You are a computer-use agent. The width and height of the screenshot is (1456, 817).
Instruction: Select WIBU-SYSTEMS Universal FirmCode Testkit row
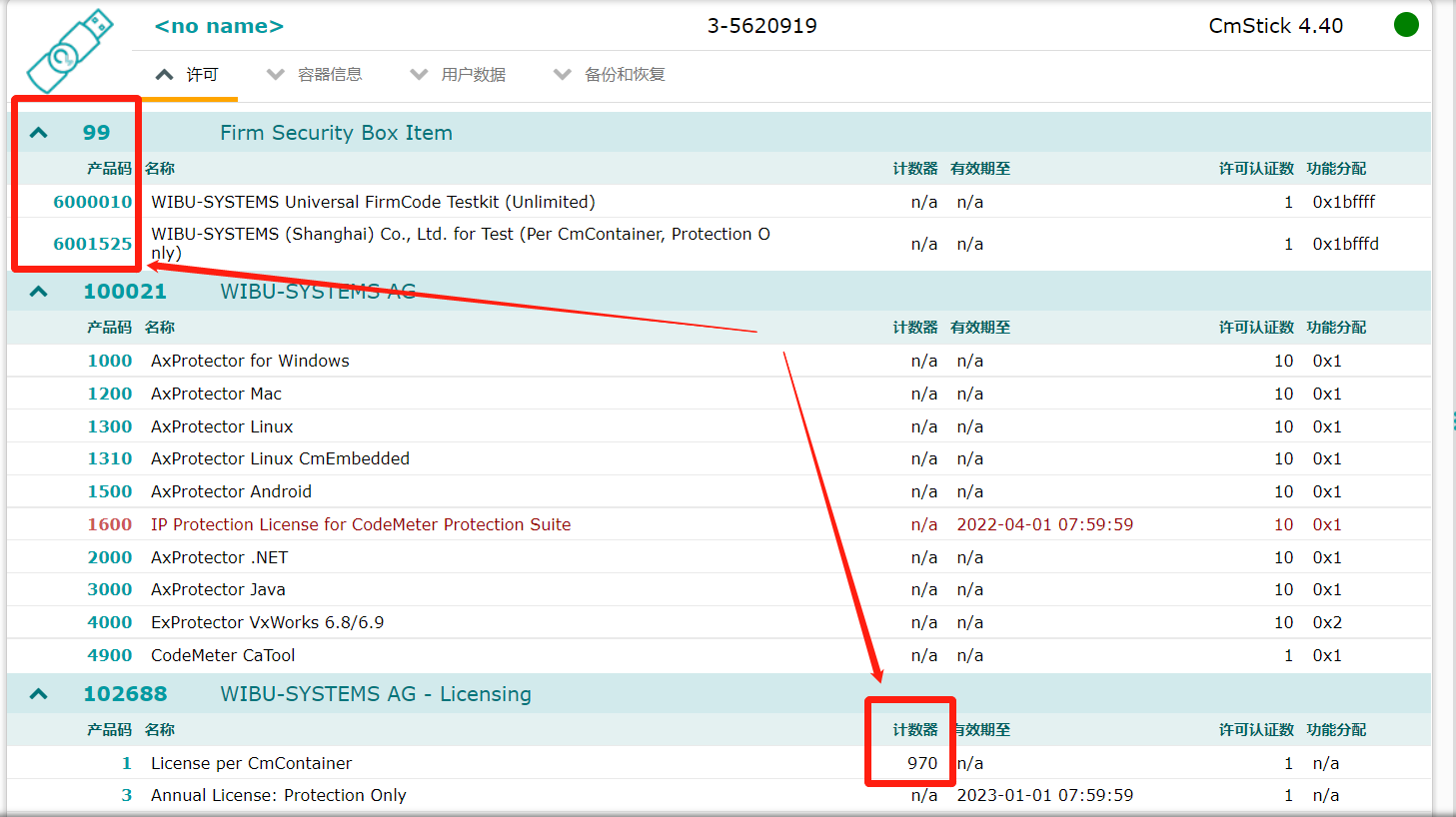click(x=720, y=202)
